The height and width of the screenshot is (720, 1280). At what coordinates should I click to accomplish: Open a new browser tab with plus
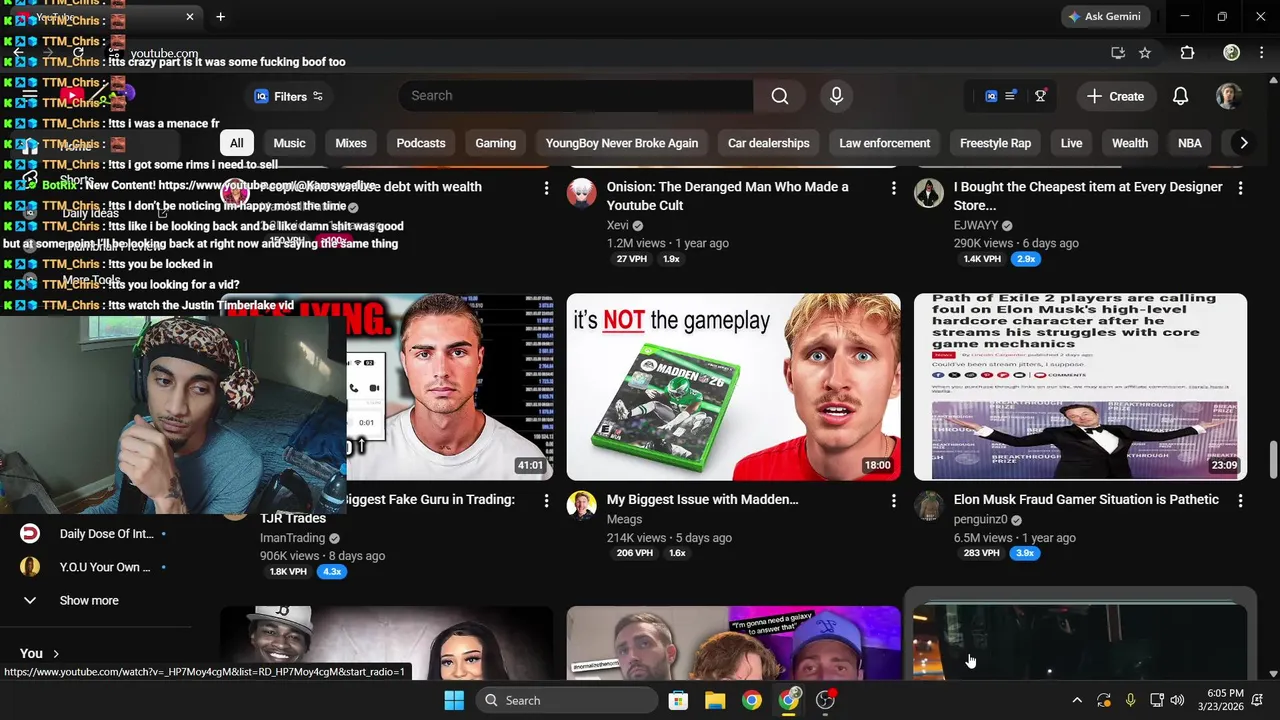pos(220,17)
